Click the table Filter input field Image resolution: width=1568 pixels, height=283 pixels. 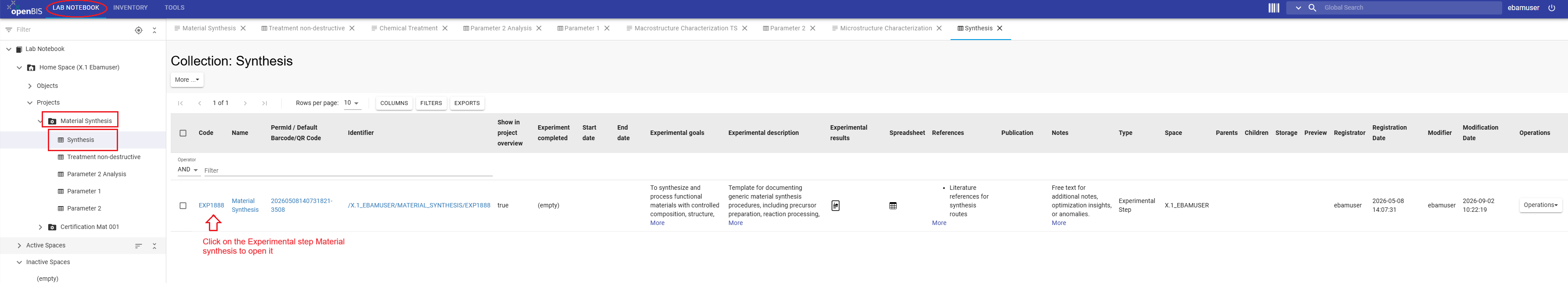pyautogui.click(x=348, y=171)
